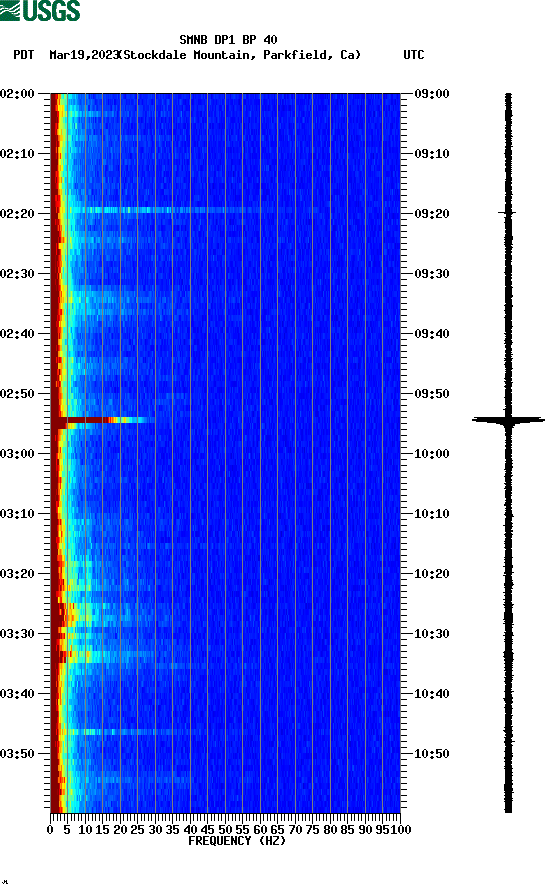The height and width of the screenshot is (893, 552).
Task: Click the 'UTC' timezone label
Action: 414,55
